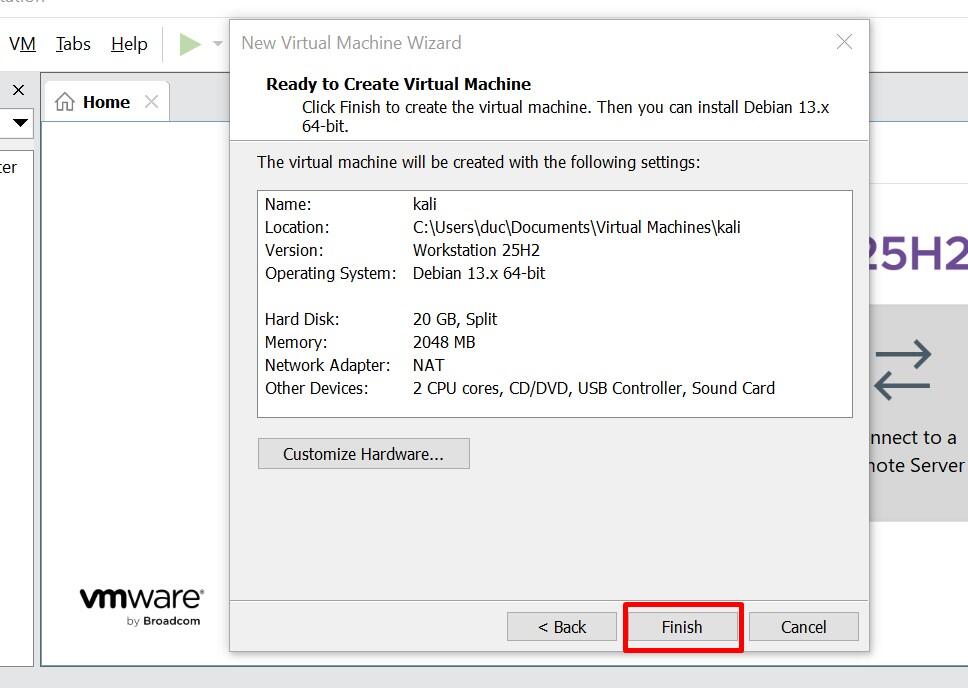968x688 pixels.
Task: Click the Connect to Remote Server arrows icon
Action: tap(902, 369)
